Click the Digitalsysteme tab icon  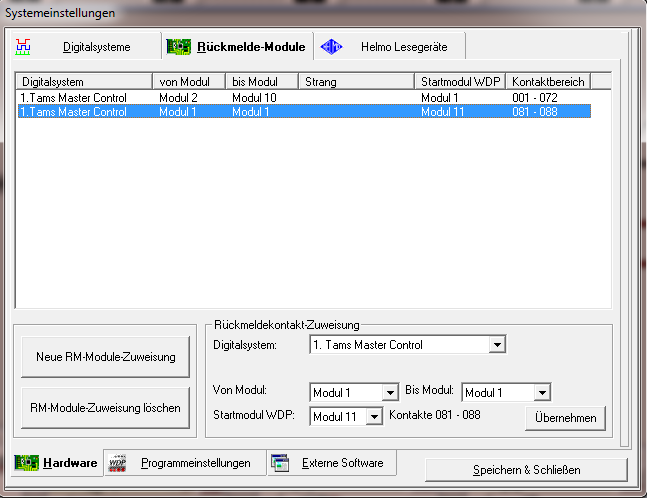pos(23,47)
